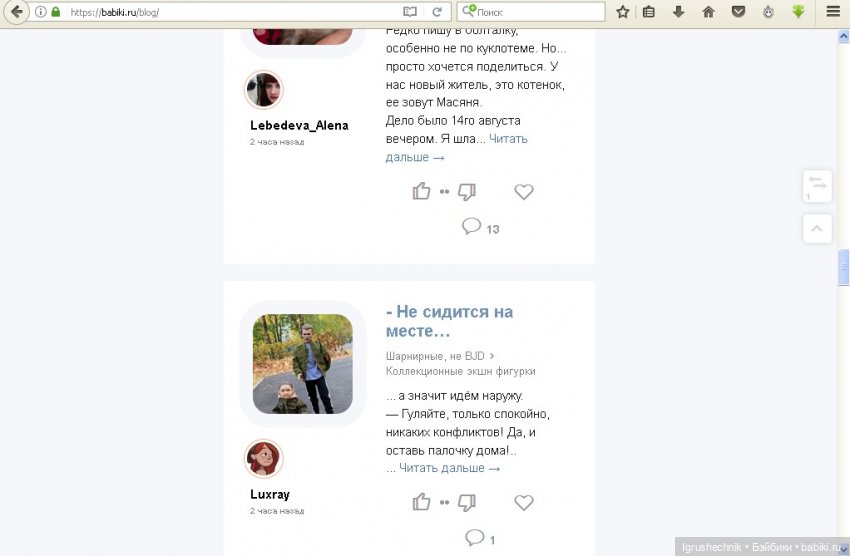Click the floating swap arrows widget
Screen dimensions: 850x556
click(817, 185)
